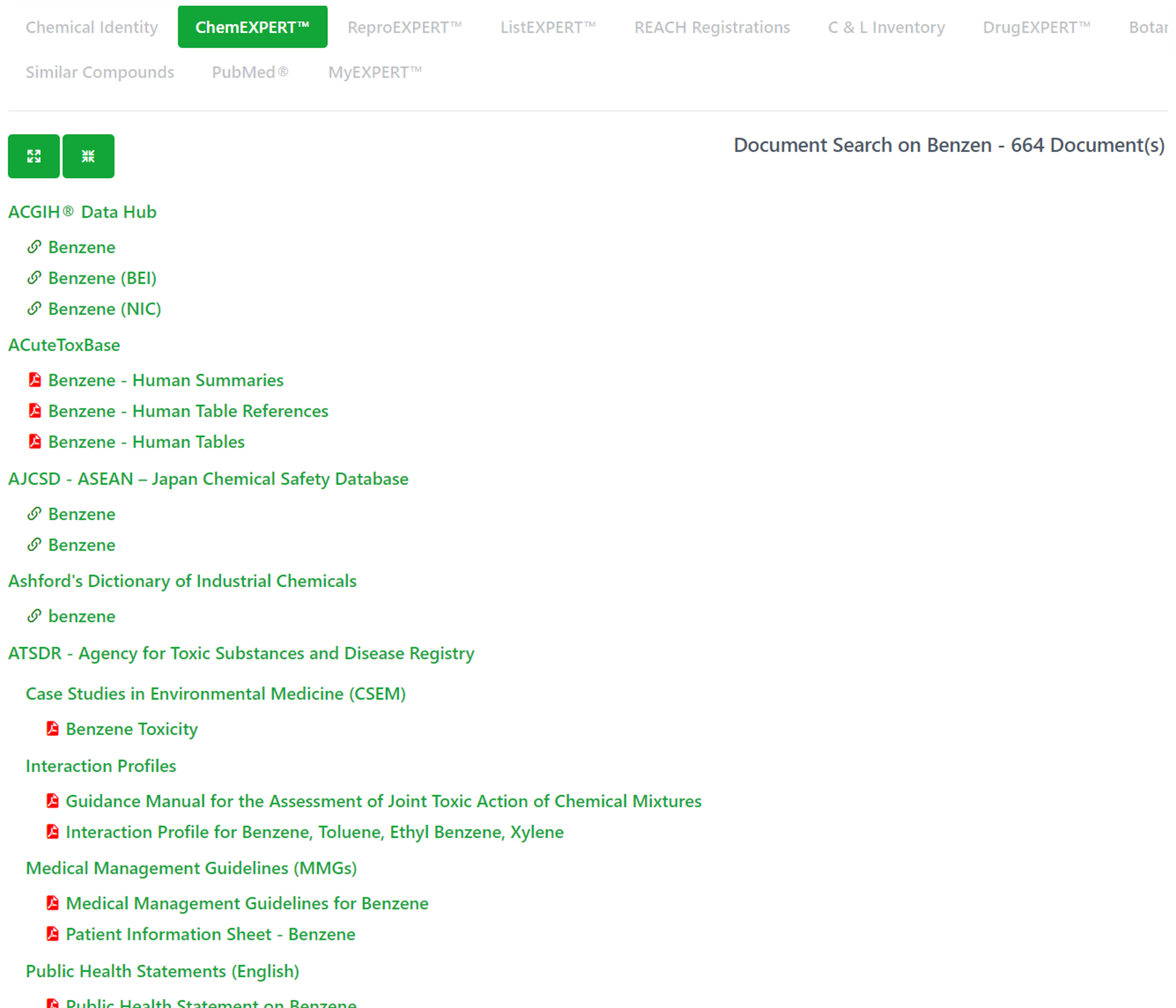The width and height of the screenshot is (1176, 1008).
Task: Open Medical Management Guidelines for Benzene
Action: (x=247, y=902)
